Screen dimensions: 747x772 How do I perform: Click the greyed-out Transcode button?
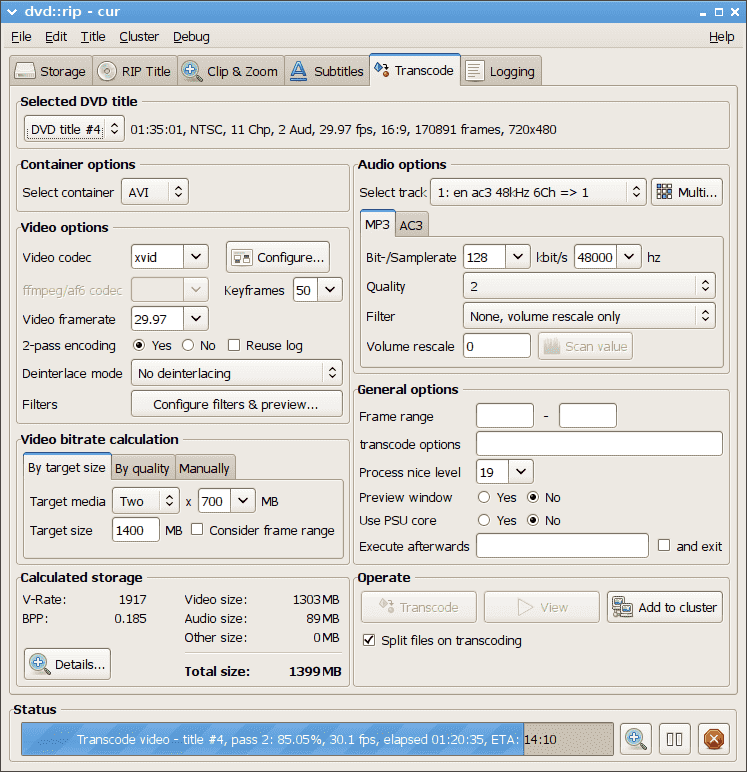[x=419, y=607]
